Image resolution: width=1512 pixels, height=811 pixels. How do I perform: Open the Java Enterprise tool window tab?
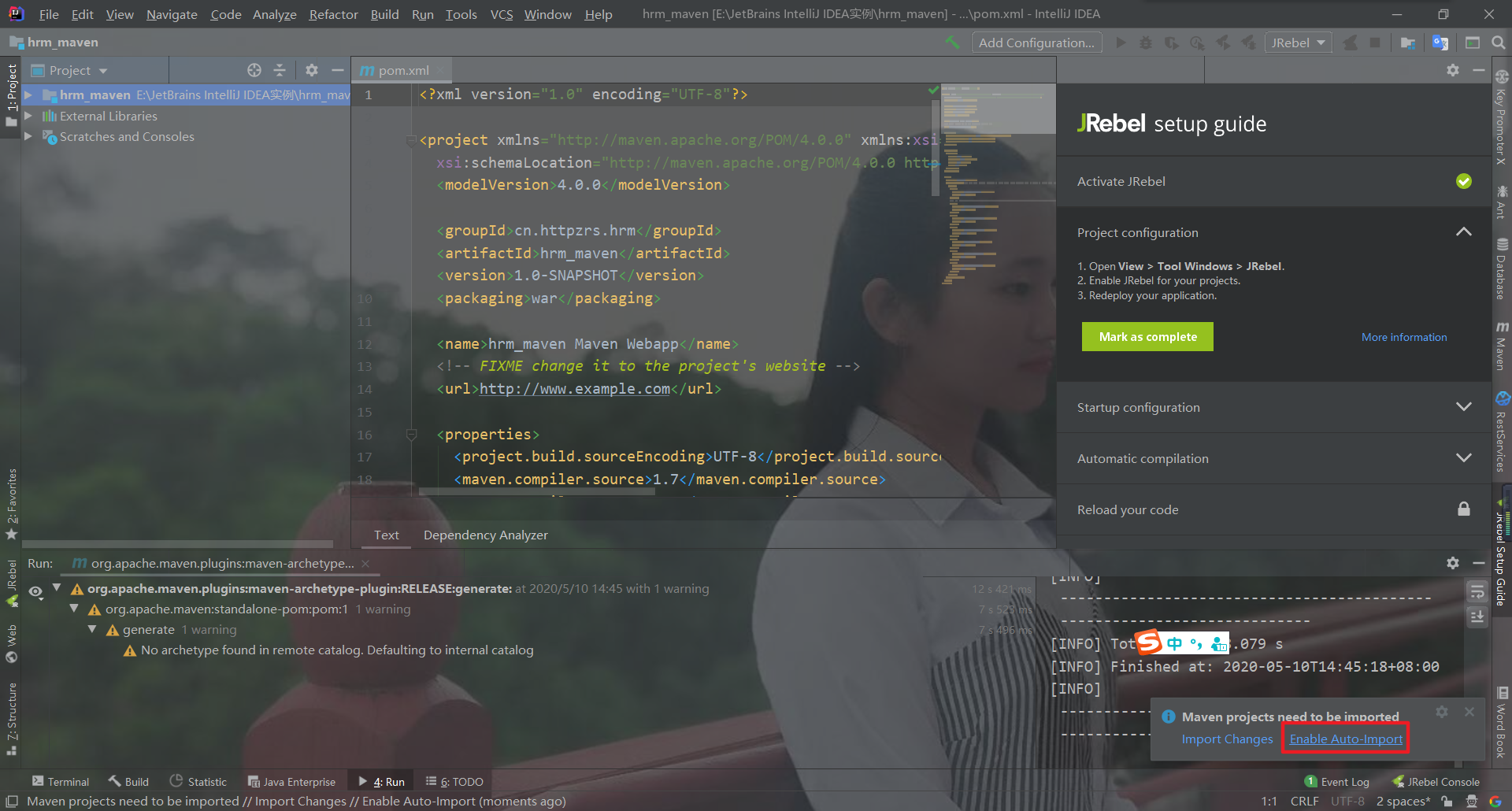tap(291, 782)
